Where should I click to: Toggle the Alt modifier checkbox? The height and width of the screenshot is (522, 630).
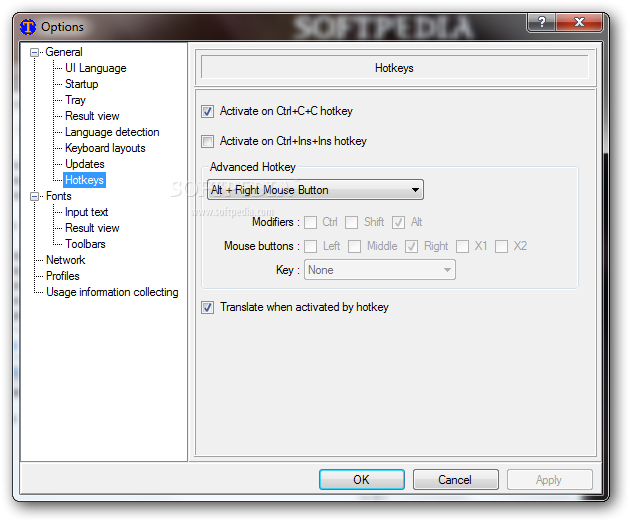[x=398, y=222]
